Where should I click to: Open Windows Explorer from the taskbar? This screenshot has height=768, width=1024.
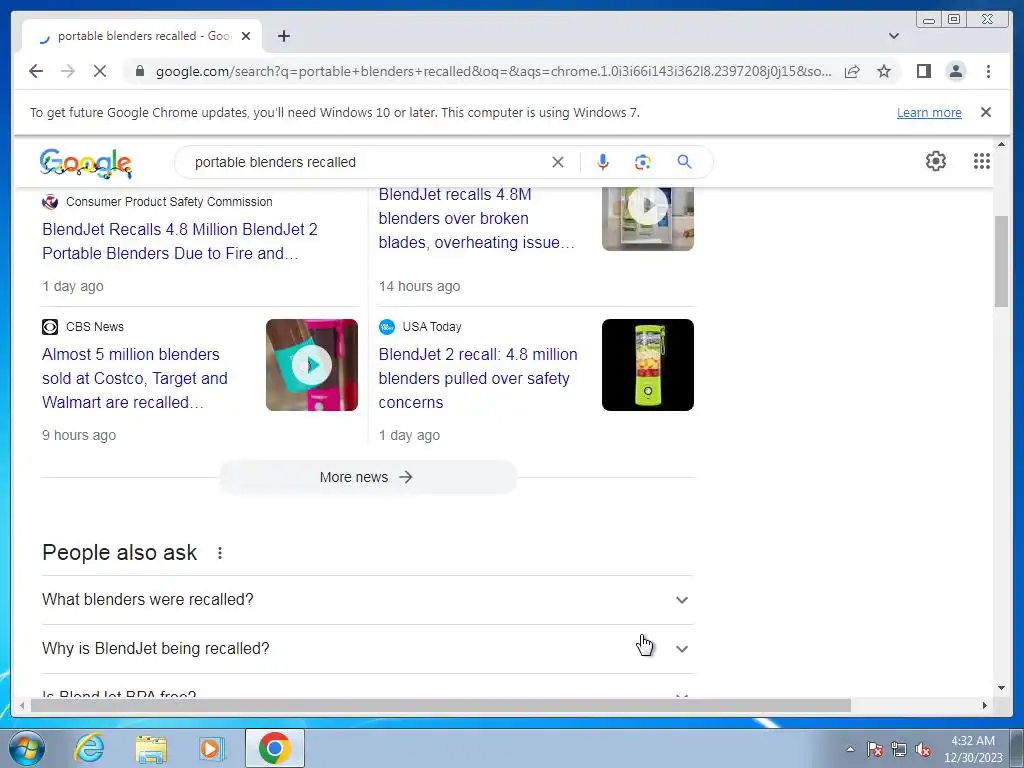coord(151,748)
